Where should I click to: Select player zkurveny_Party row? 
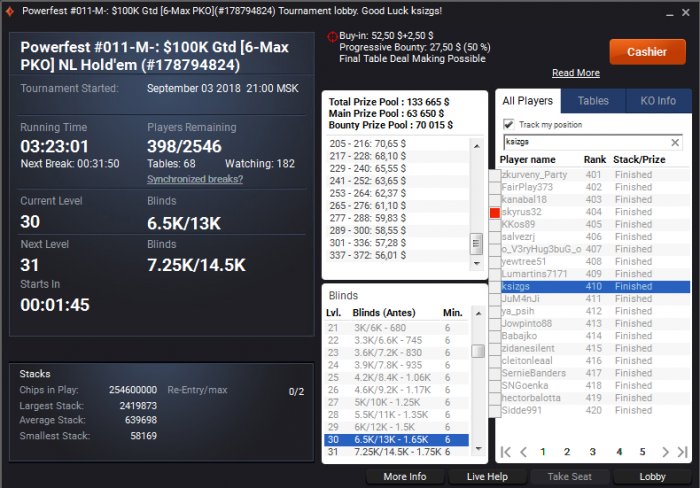tap(595, 175)
